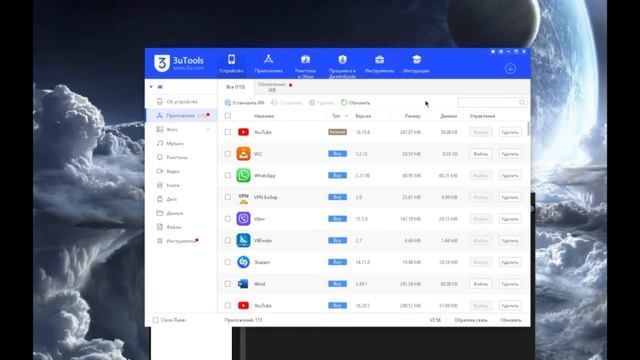Click Файлы button in VLC row
This screenshot has width=640, height=360.
480,154
